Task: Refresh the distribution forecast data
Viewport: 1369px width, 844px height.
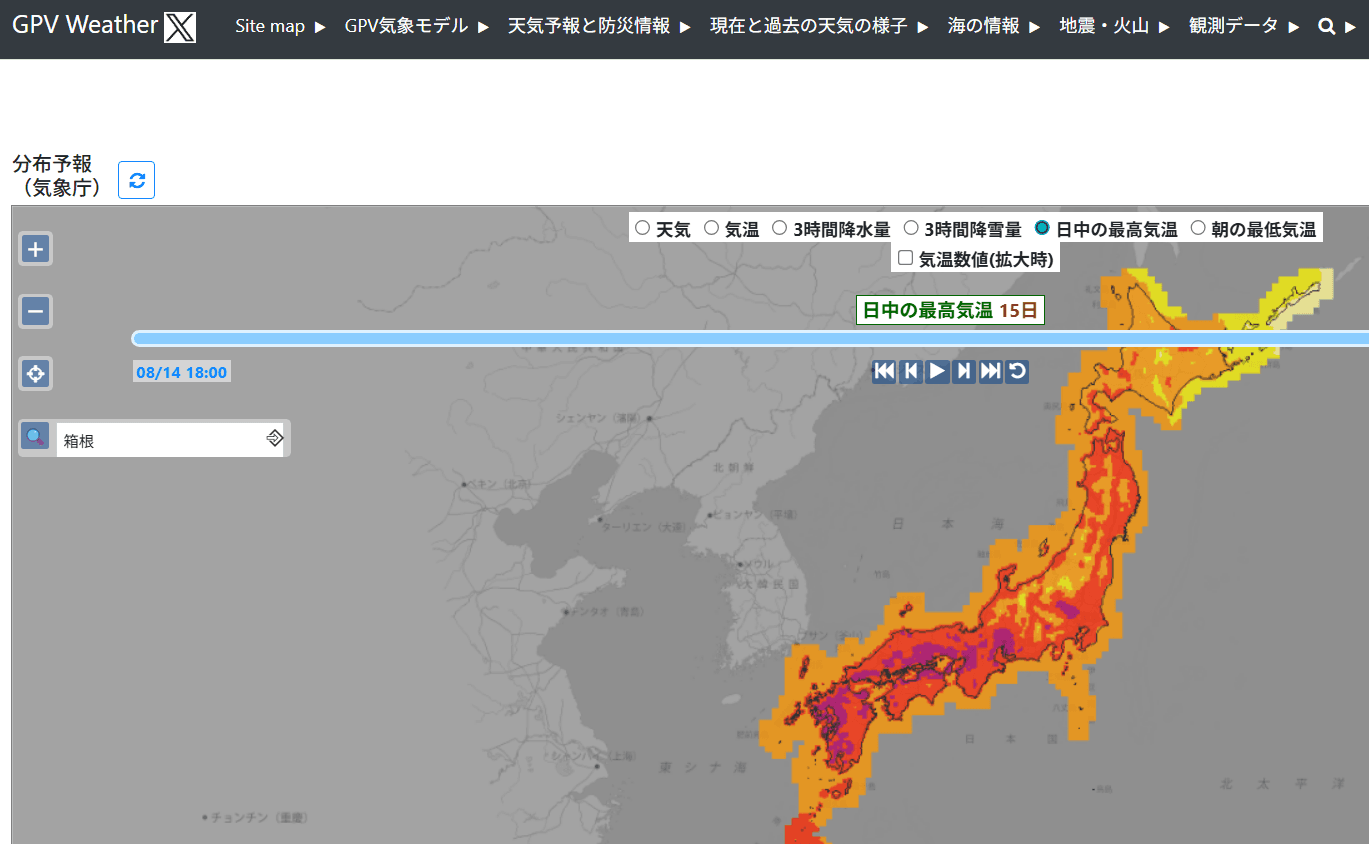Action: tap(137, 180)
